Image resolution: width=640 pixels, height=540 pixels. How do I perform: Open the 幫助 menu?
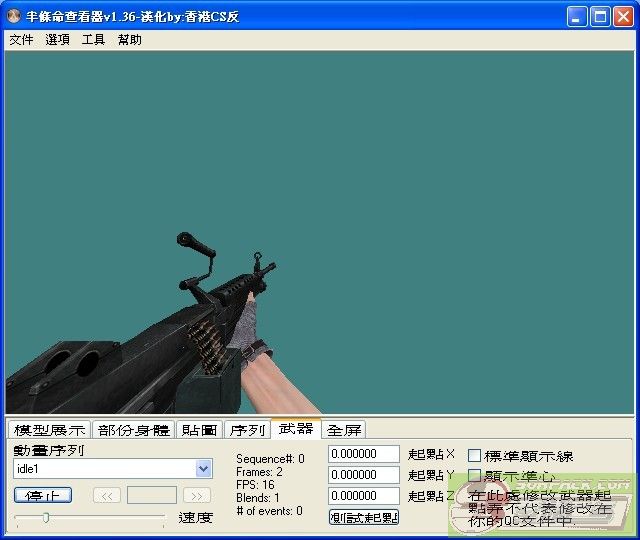coord(130,40)
